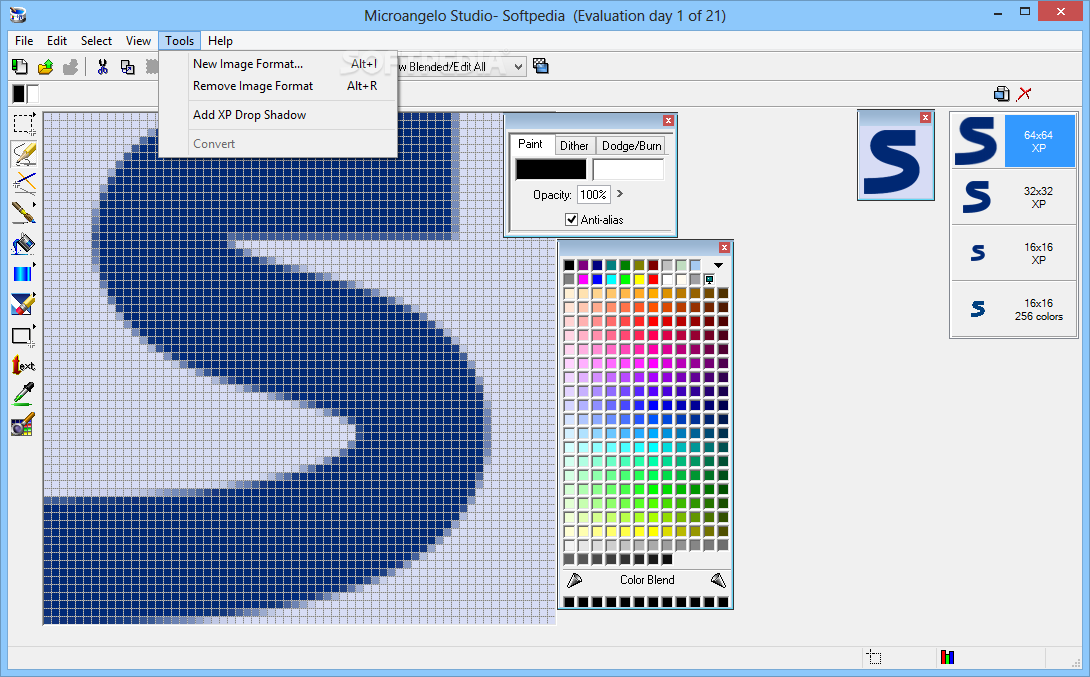This screenshot has height=677, width=1090.
Task: Expand the Opacity arrow slider
Action: (619, 194)
